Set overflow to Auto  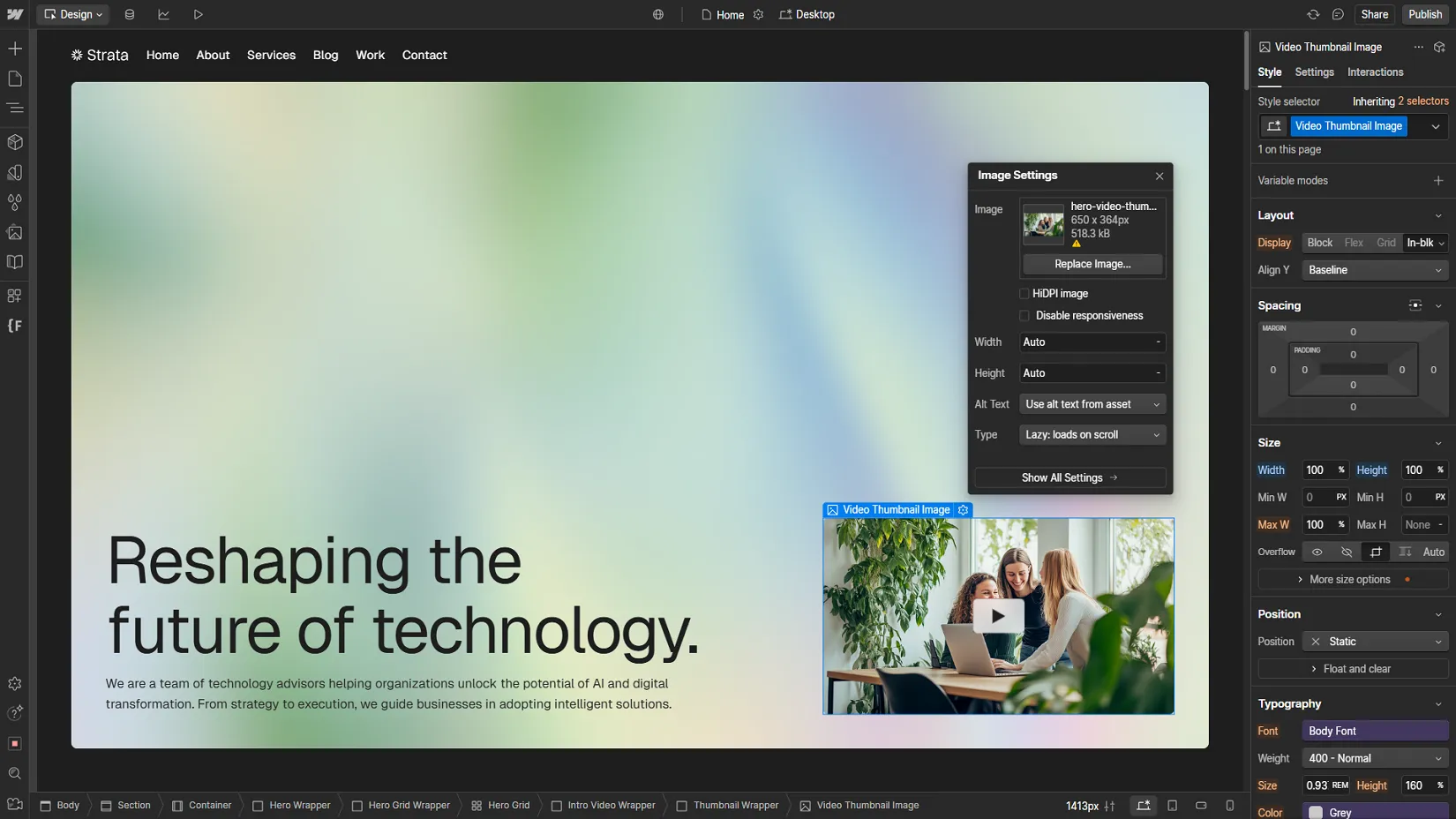click(1434, 552)
